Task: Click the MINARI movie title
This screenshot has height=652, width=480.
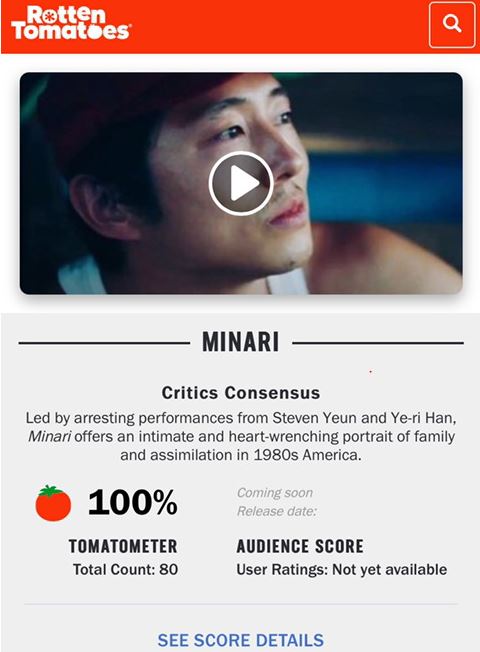Action: click(x=241, y=342)
